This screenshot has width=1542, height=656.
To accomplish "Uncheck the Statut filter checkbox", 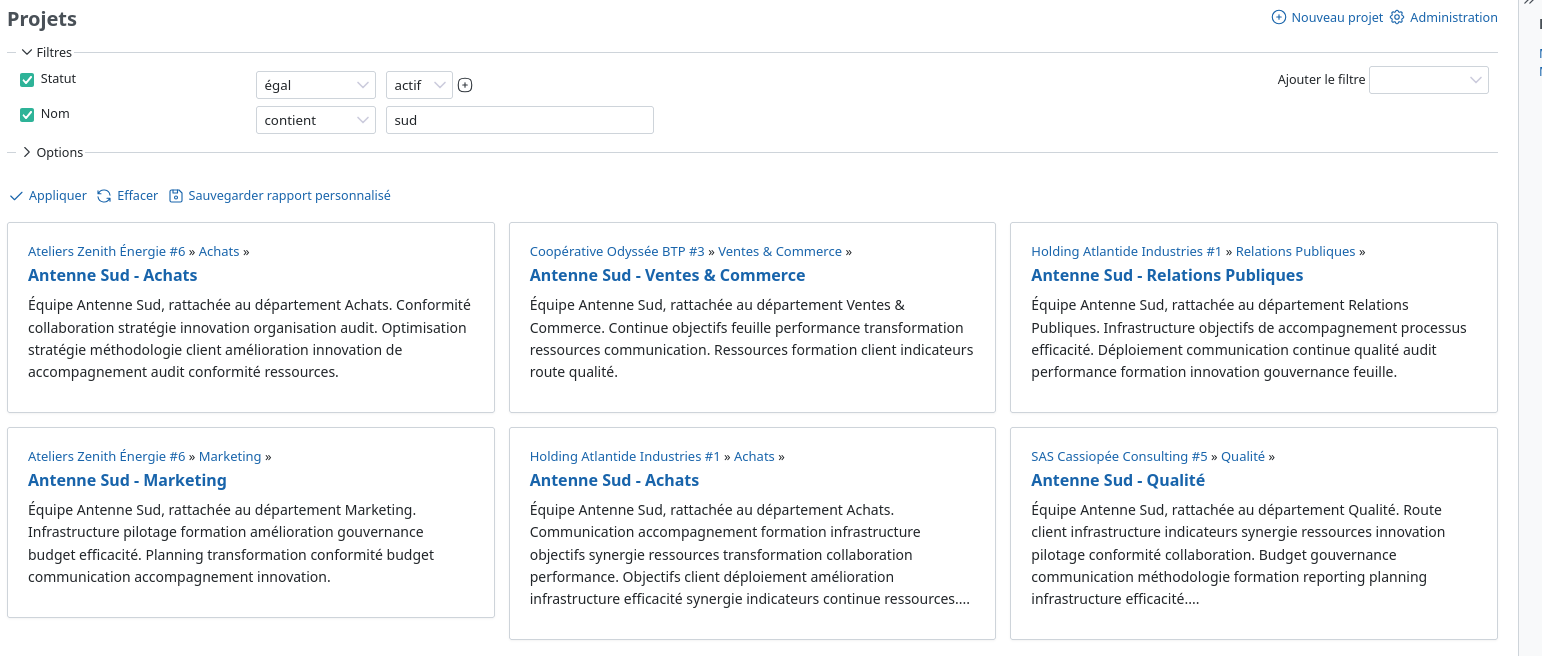I will [x=27, y=80].
